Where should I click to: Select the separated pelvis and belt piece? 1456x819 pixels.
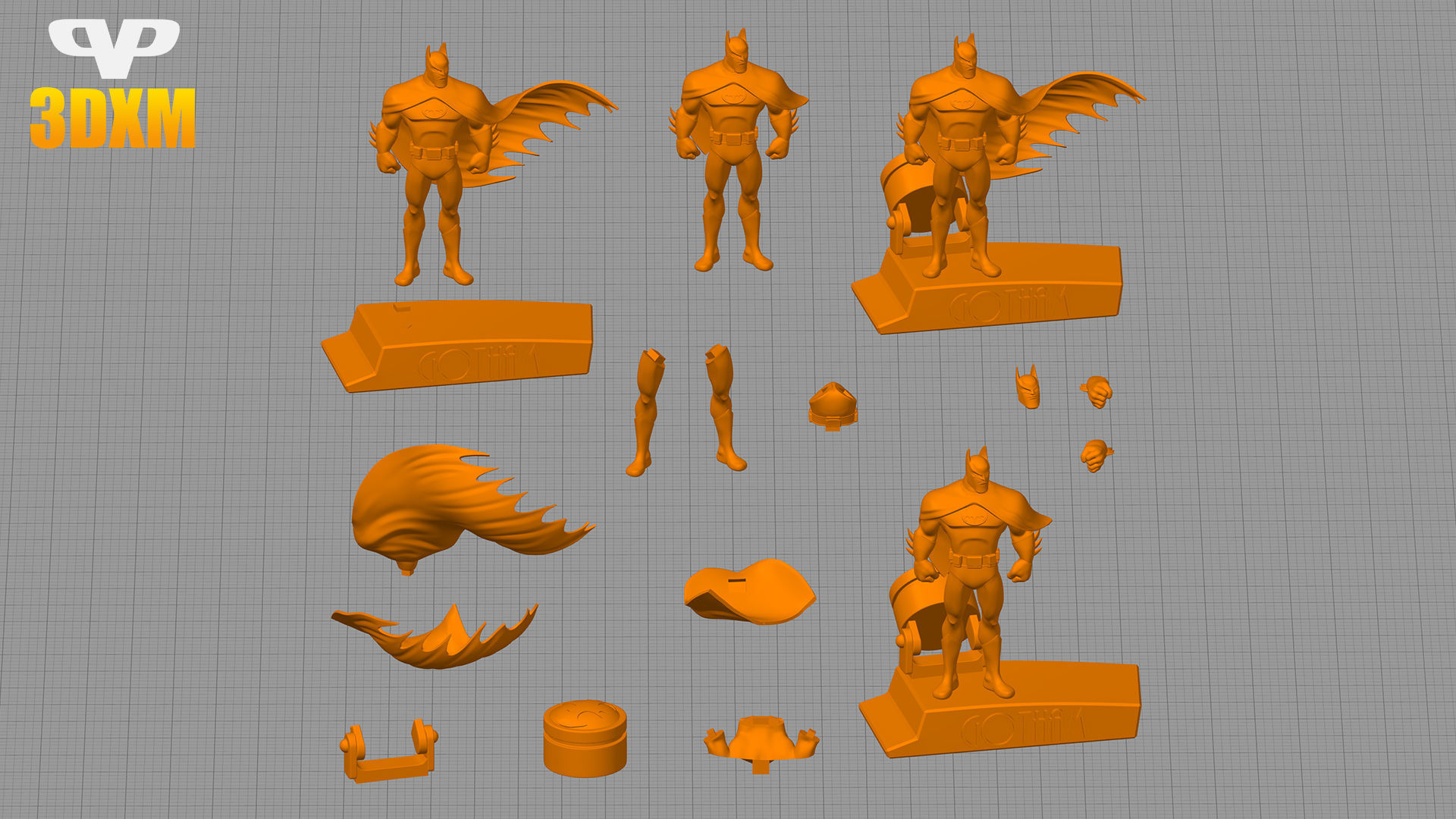coord(833,407)
